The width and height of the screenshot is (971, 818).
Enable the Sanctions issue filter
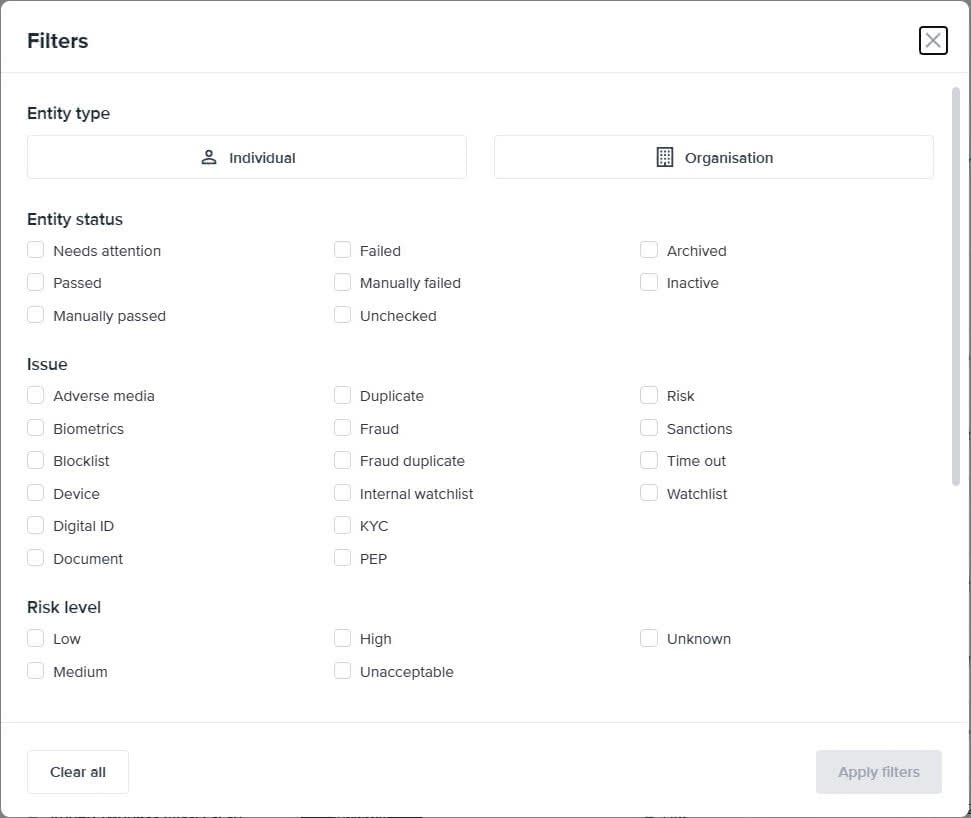click(649, 428)
